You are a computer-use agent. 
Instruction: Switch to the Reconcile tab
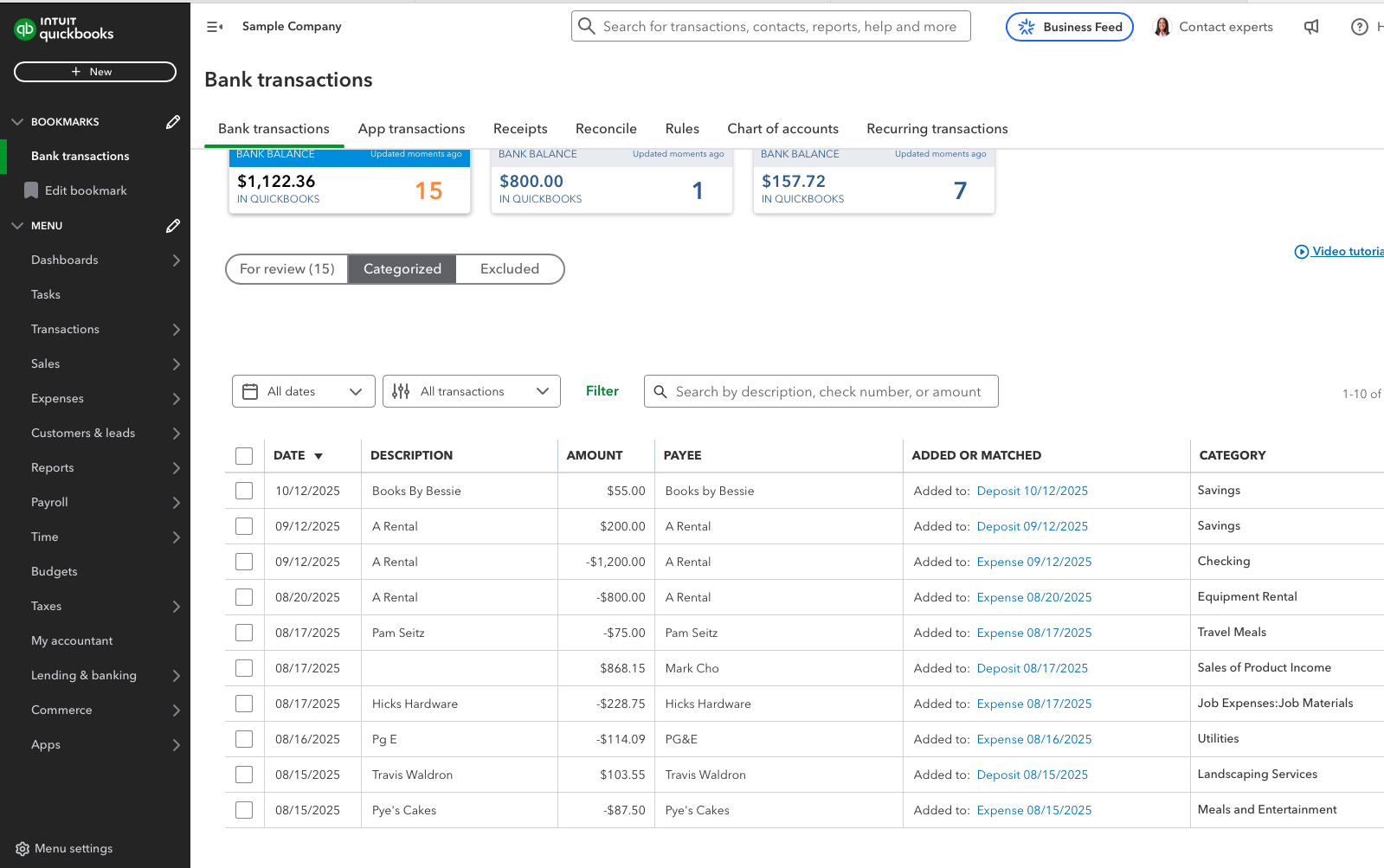(x=606, y=129)
